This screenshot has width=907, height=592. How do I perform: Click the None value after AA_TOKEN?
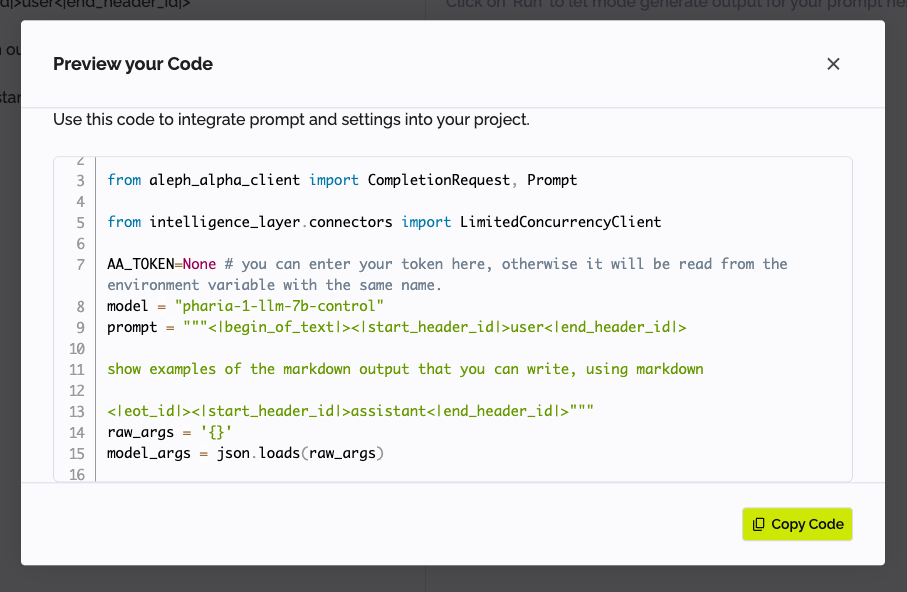(x=199, y=264)
